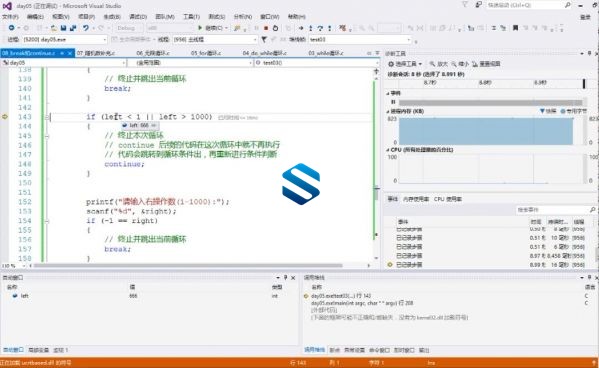Click the green Continue play icon

pos(200,28)
